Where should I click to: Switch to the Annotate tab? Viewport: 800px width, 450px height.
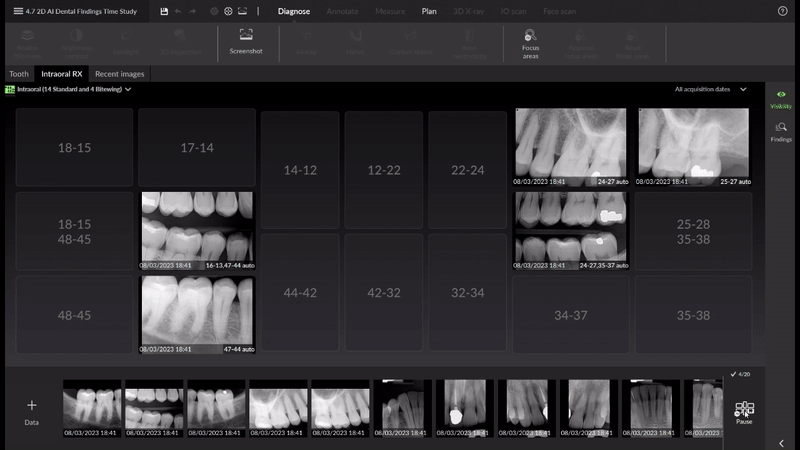point(342,11)
